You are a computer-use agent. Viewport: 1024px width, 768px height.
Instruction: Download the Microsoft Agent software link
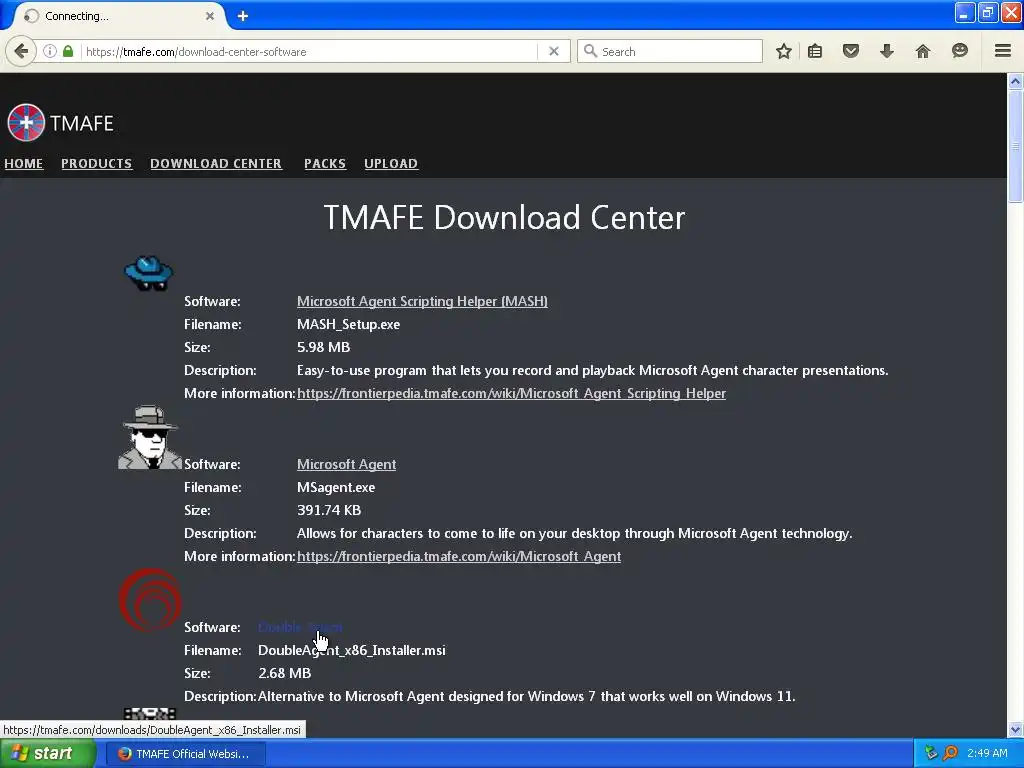(x=346, y=464)
